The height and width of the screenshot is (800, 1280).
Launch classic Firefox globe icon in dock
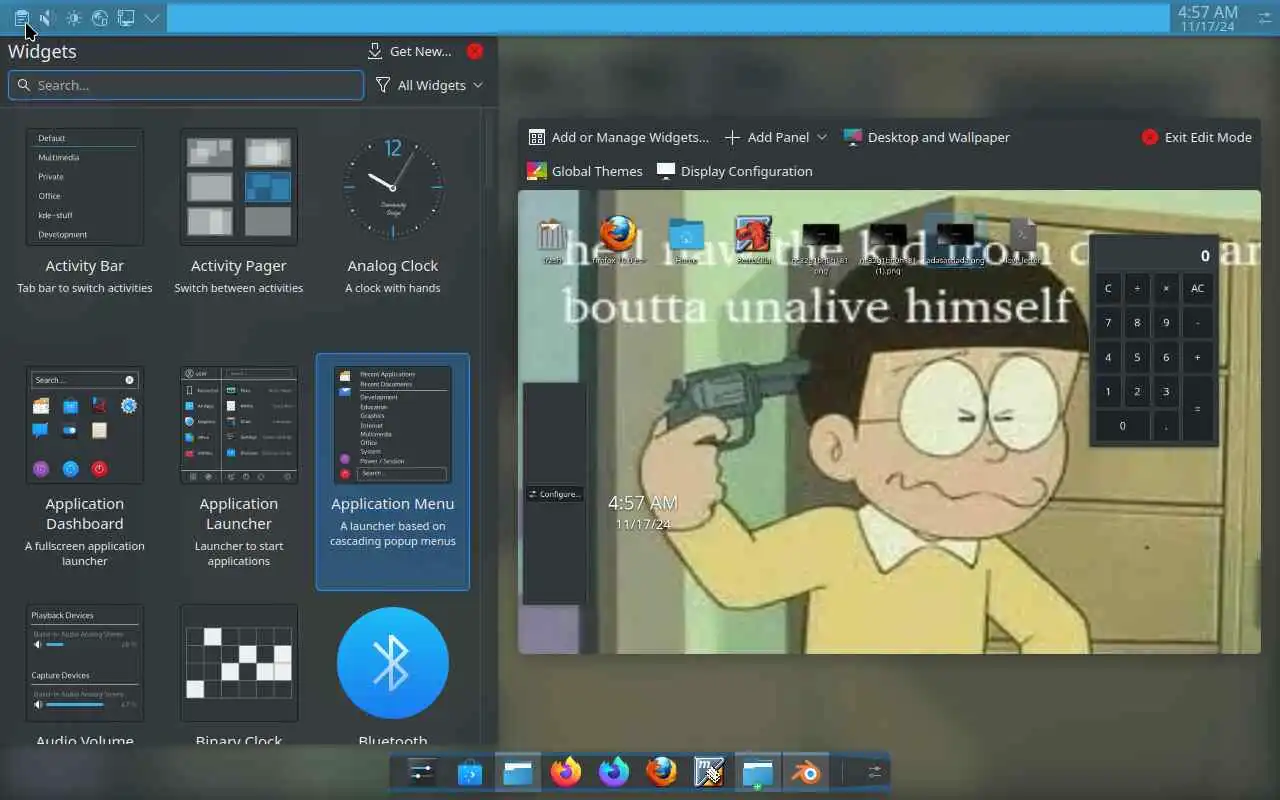coord(661,772)
